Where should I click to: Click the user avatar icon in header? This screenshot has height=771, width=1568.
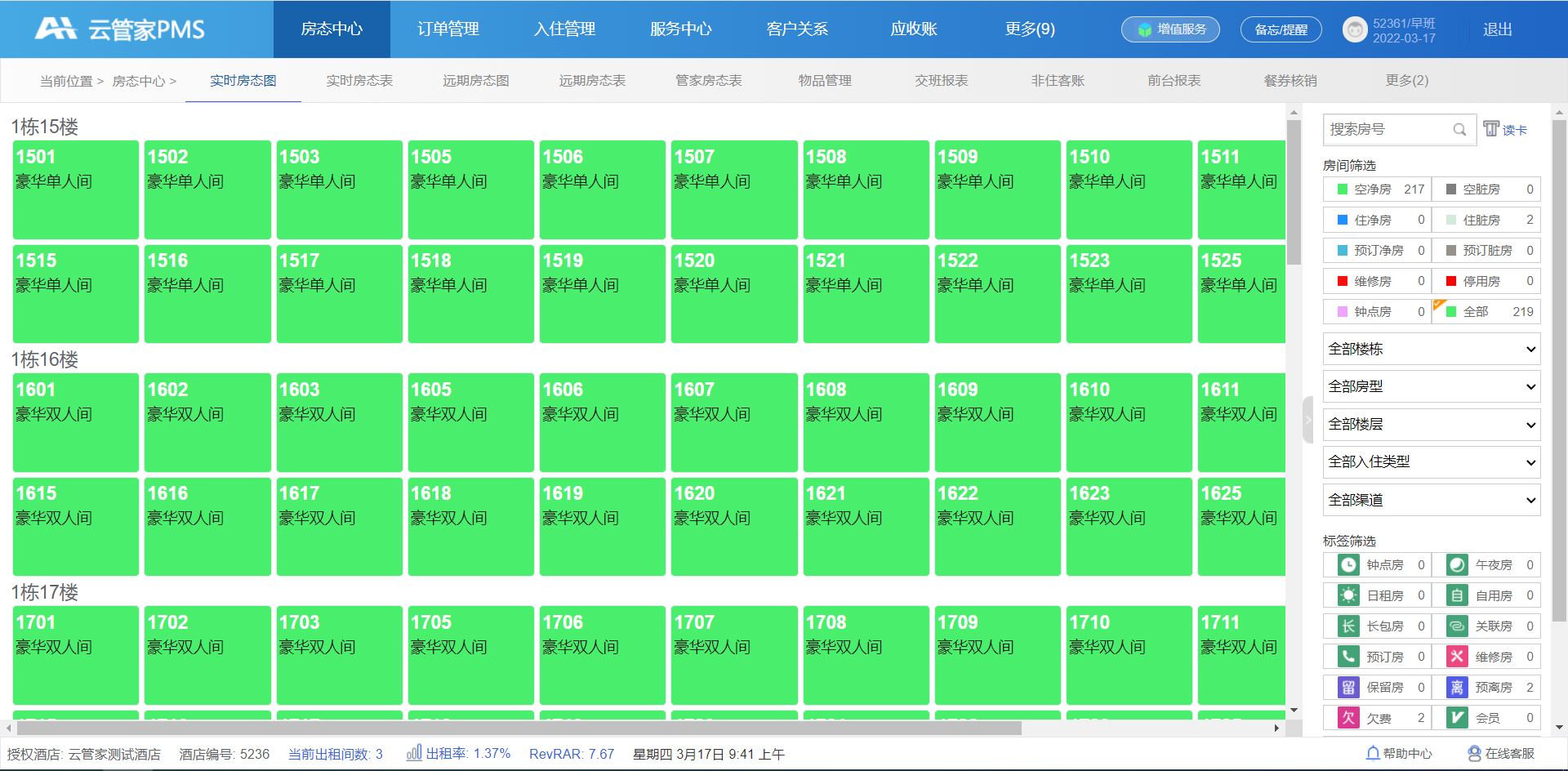[x=1355, y=30]
